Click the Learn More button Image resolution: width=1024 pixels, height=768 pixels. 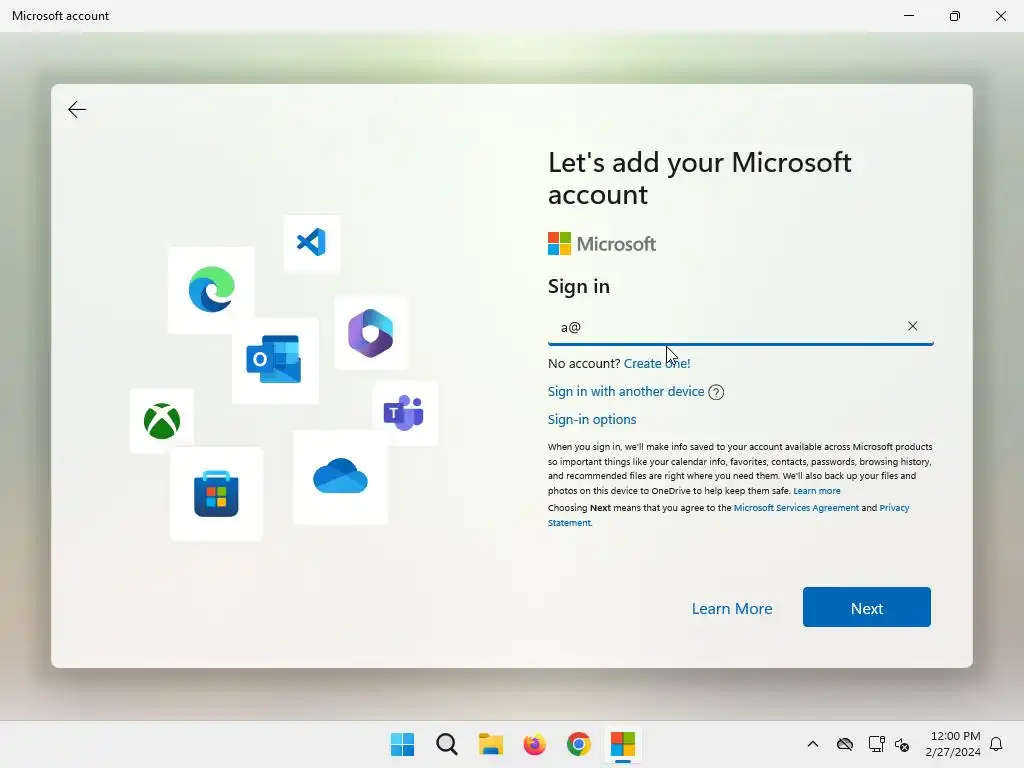[732, 608]
